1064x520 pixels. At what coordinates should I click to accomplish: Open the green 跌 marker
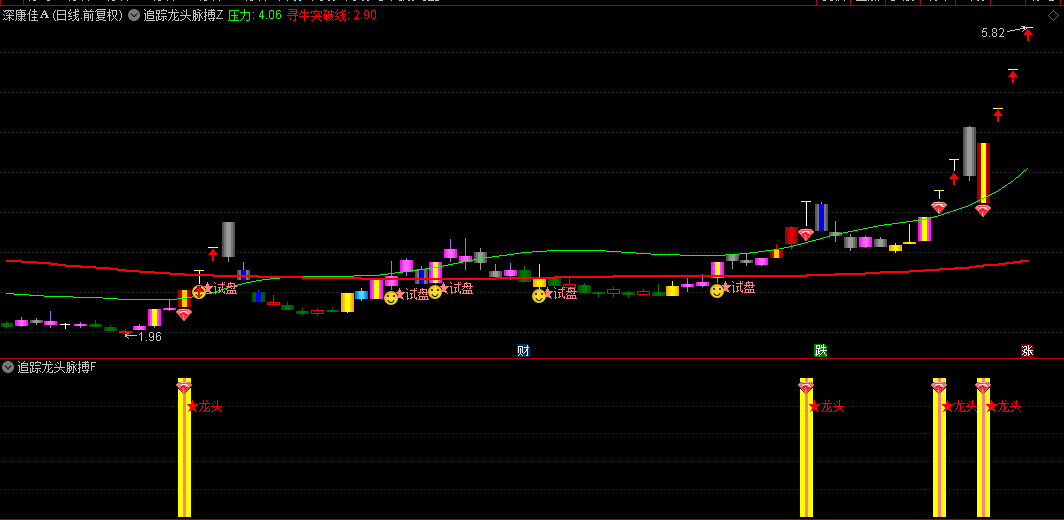point(821,350)
